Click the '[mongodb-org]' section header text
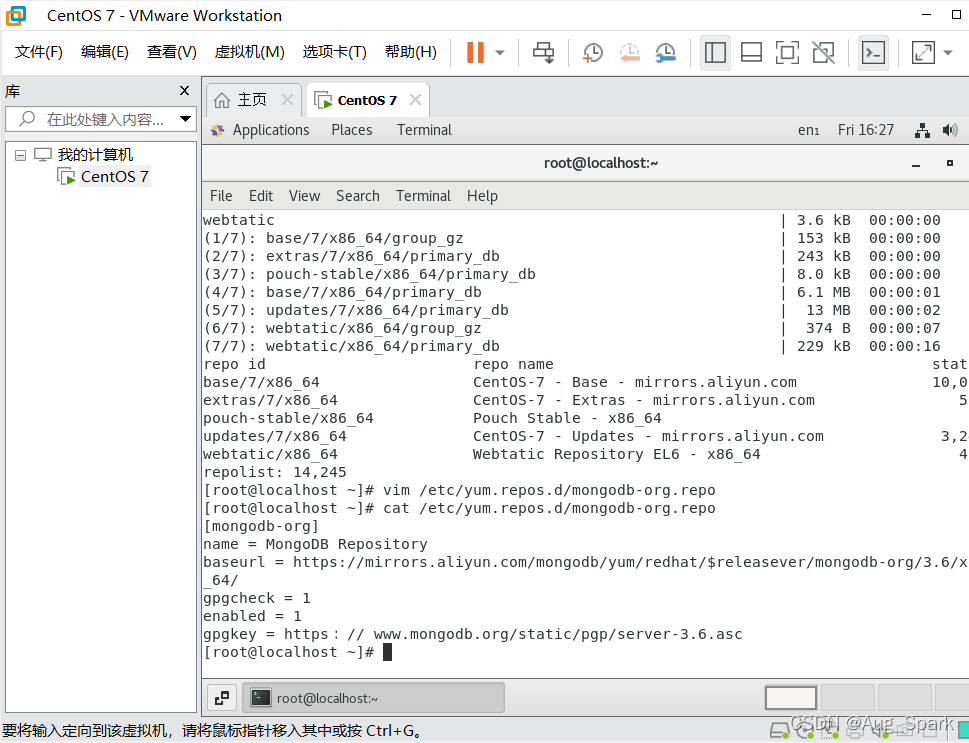This screenshot has width=969, height=743. click(x=261, y=526)
